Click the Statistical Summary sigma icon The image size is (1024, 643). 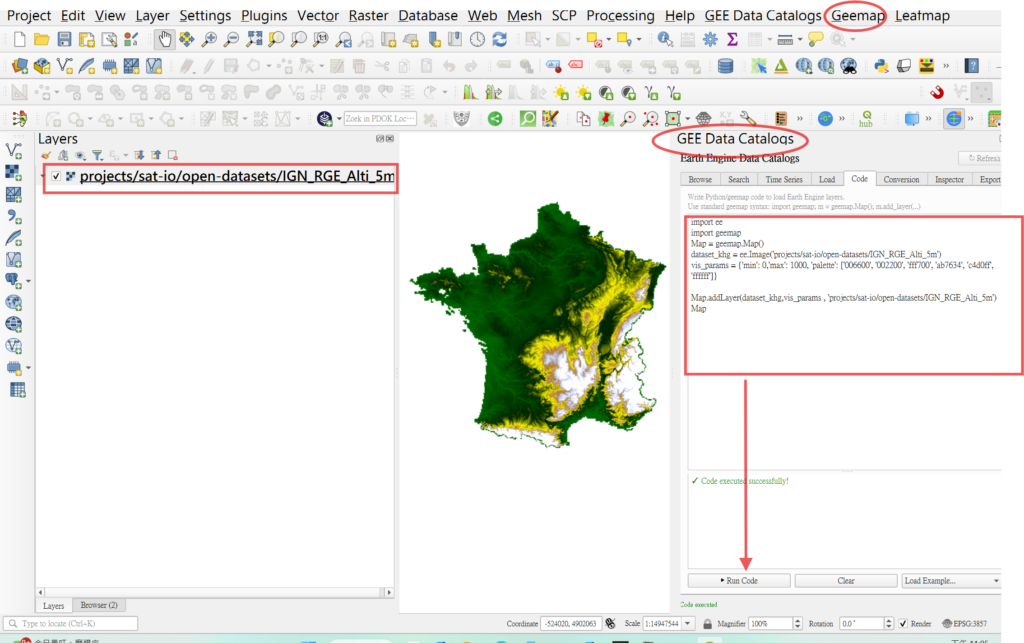[x=733, y=39]
